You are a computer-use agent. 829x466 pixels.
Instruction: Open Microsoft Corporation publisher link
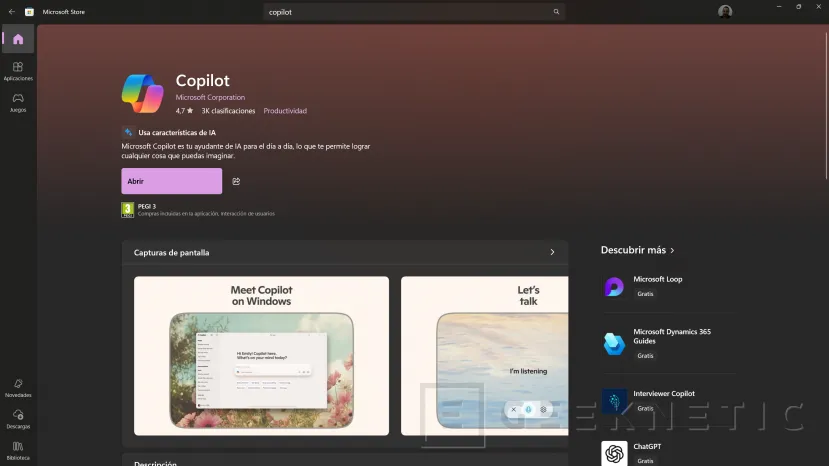pos(210,97)
